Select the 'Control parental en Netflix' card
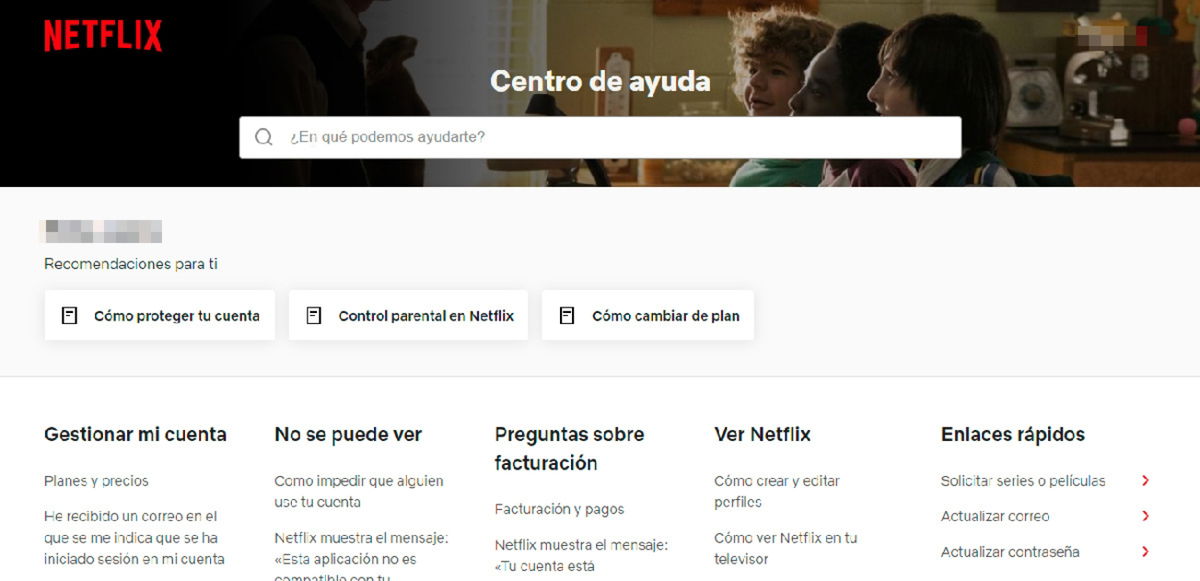 [408, 314]
